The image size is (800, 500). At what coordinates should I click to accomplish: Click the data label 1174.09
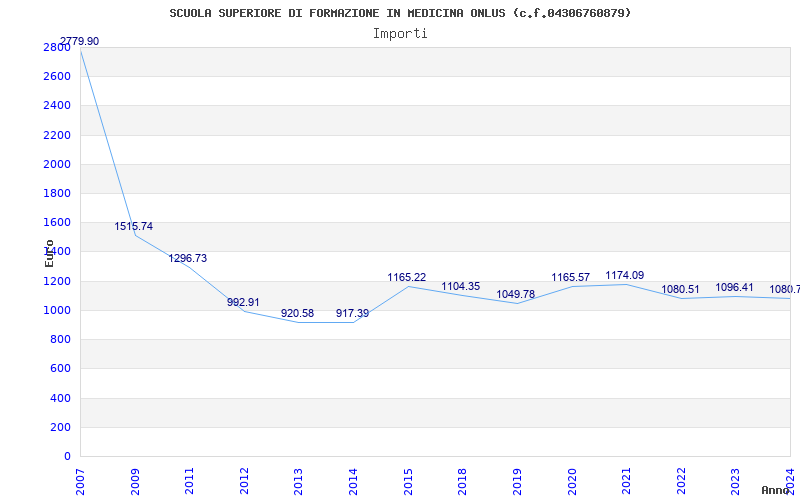[x=625, y=276]
